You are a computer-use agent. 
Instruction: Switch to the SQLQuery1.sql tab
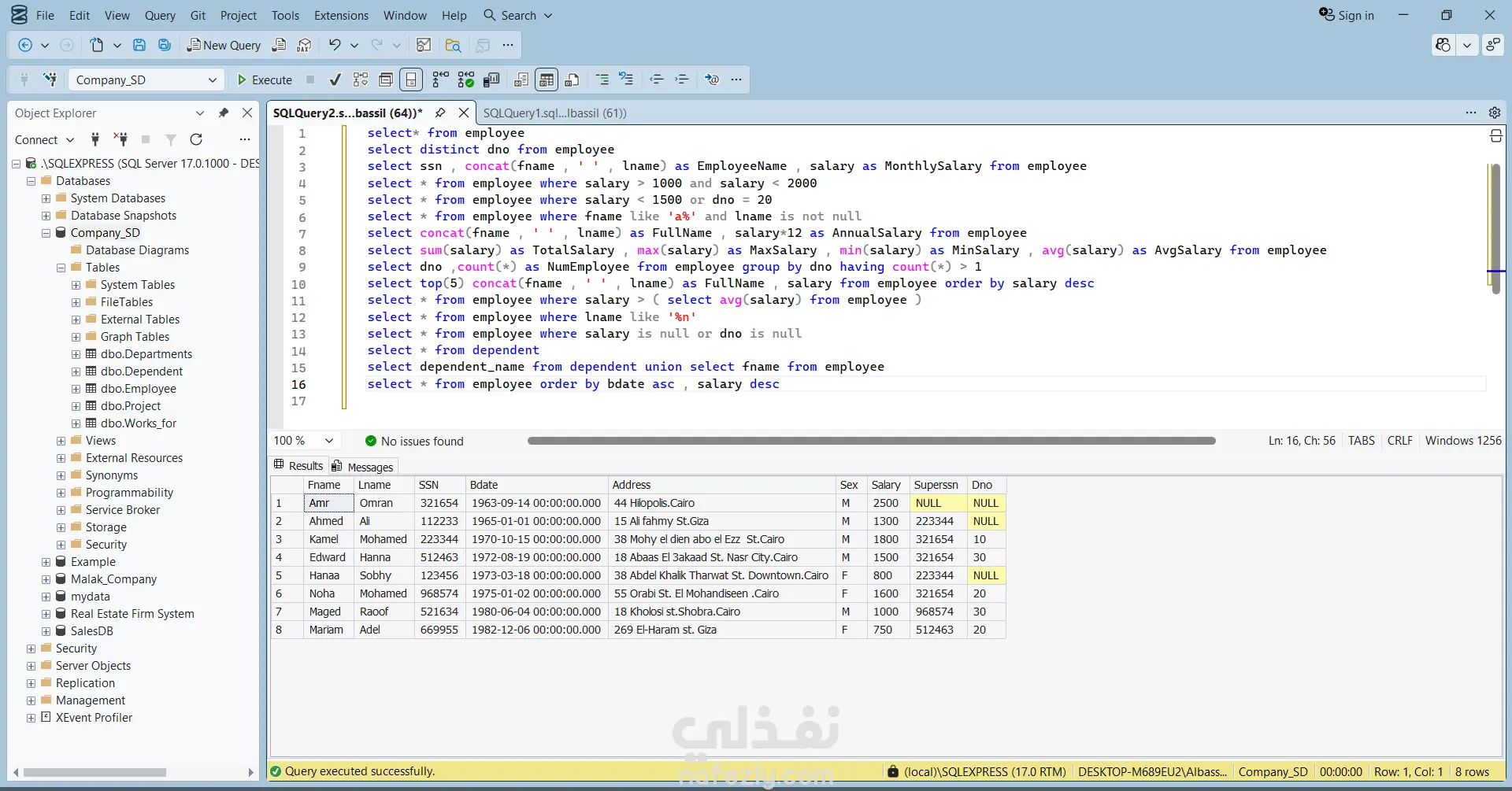click(x=554, y=113)
